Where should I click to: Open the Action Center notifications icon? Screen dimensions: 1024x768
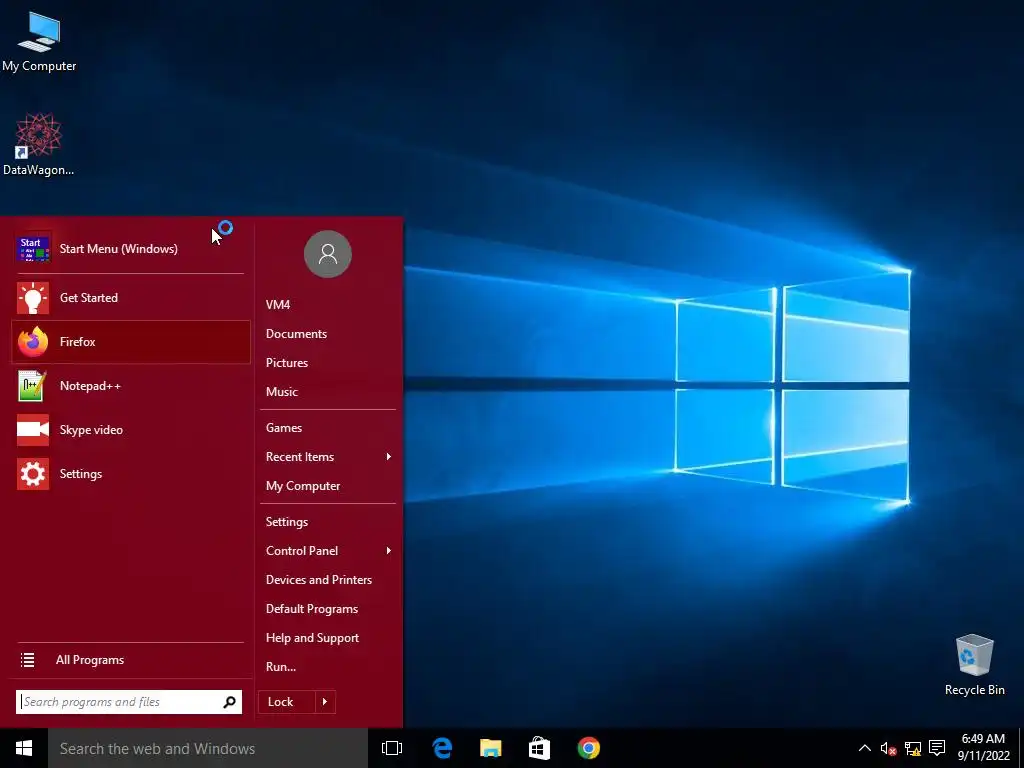(x=937, y=748)
